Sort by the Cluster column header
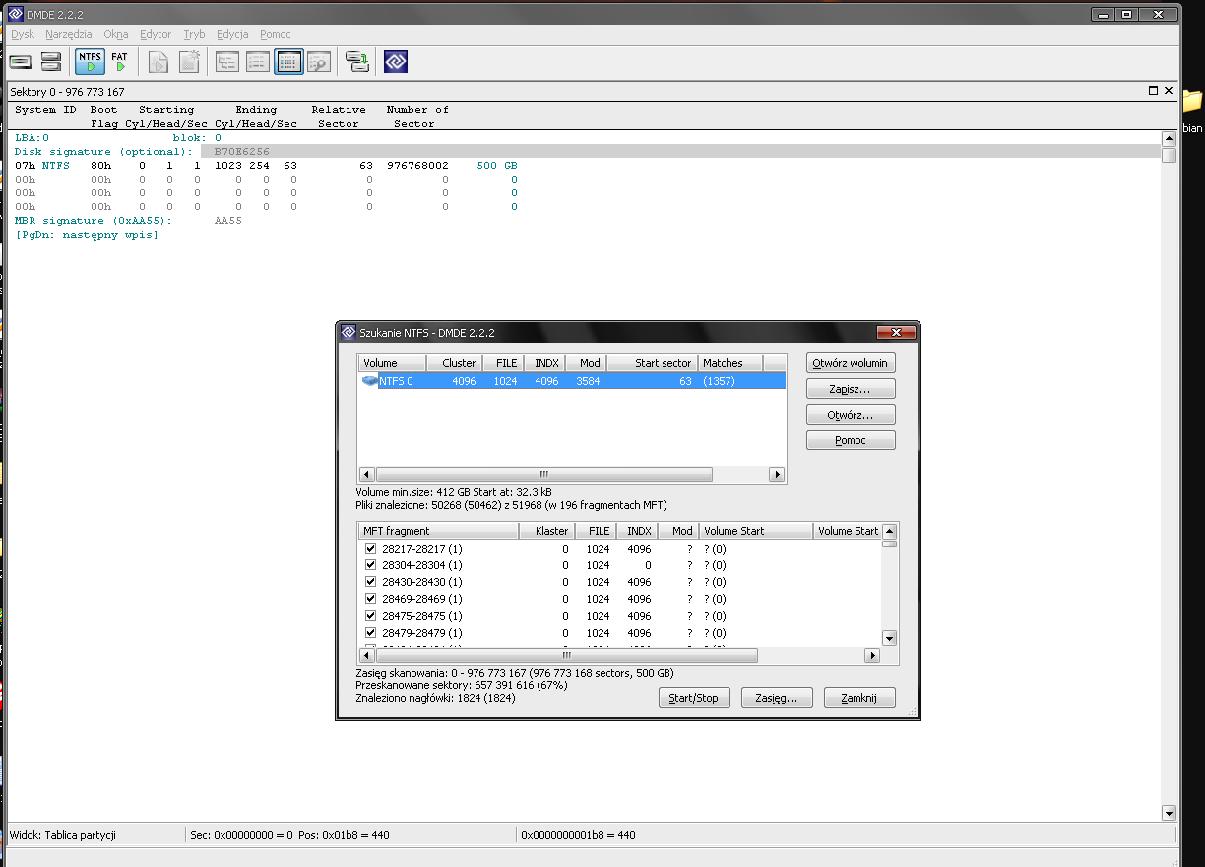The height and width of the screenshot is (867, 1205). (x=456, y=363)
